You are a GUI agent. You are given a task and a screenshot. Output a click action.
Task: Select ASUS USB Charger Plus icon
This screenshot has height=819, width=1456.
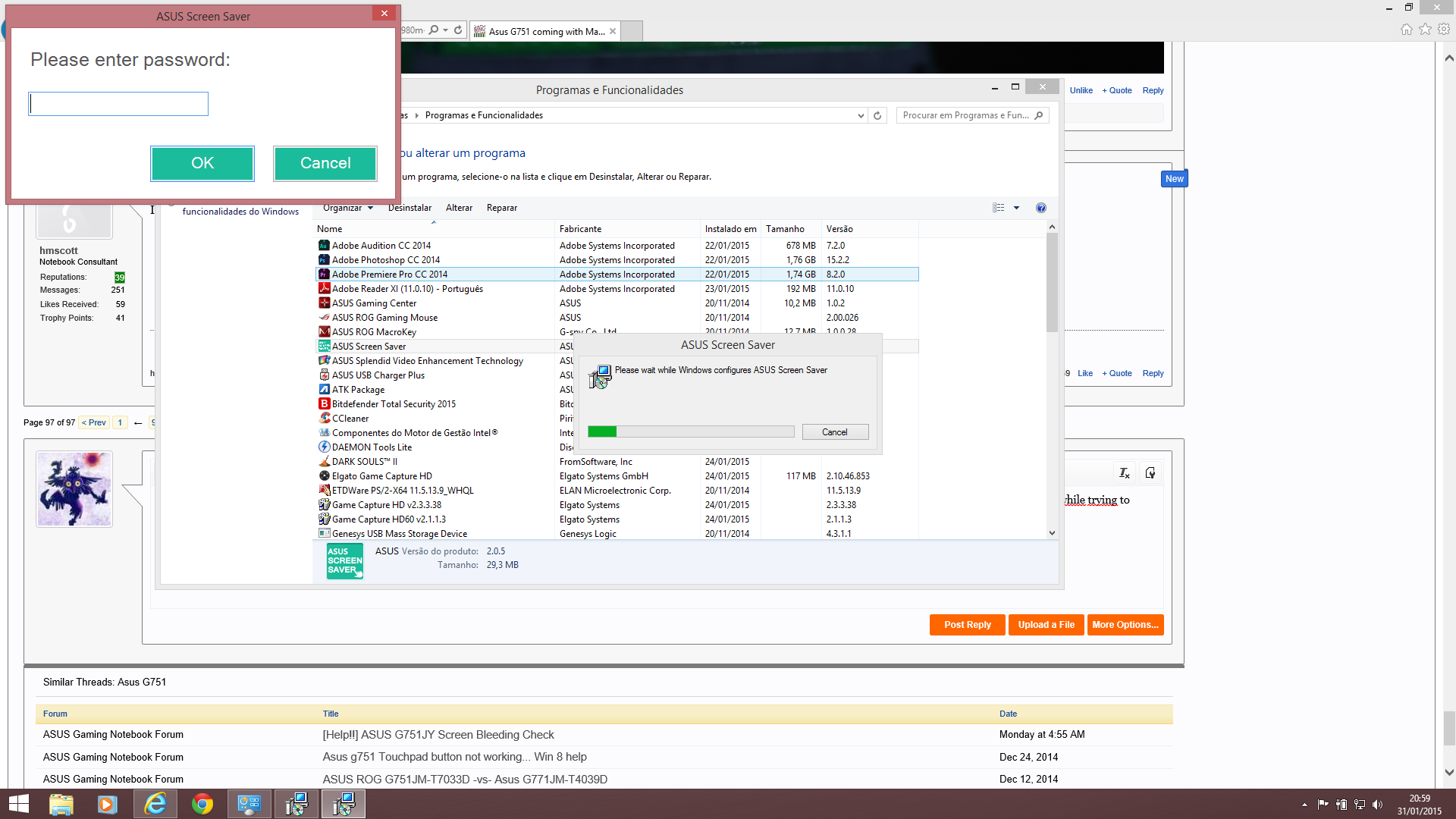(x=324, y=375)
